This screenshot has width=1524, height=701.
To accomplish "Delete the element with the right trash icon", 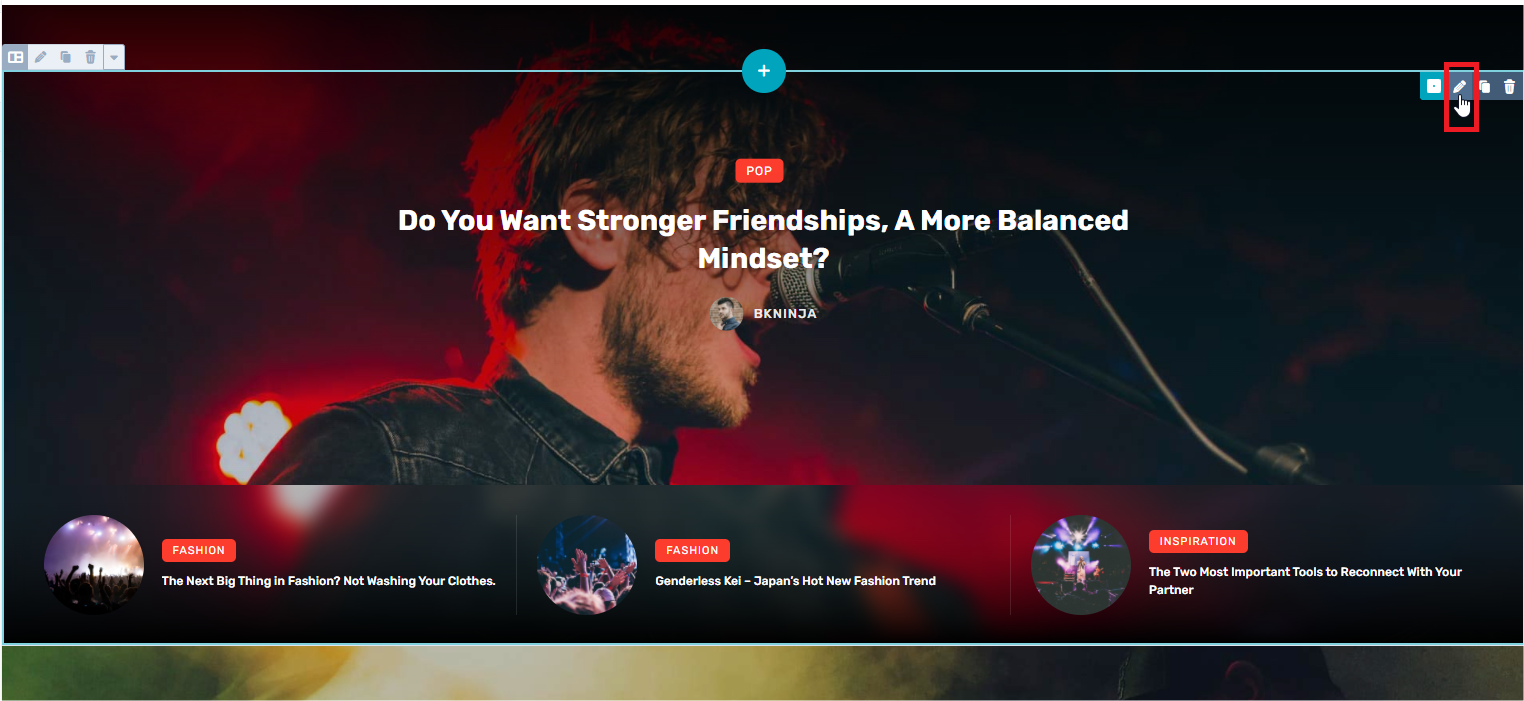I will 1510,87.
